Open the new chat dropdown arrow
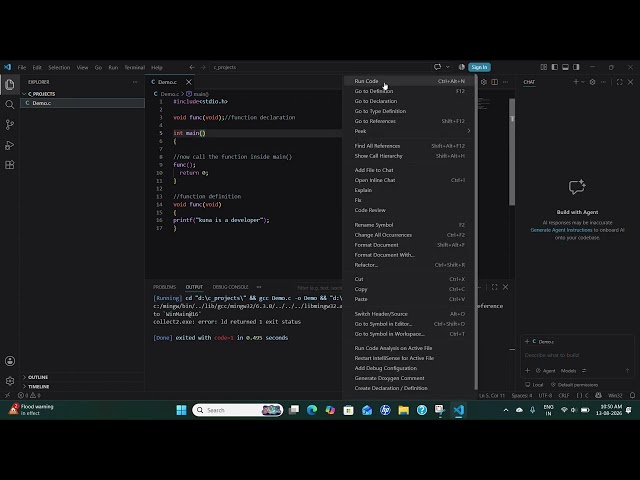 (x=583, y=82)
